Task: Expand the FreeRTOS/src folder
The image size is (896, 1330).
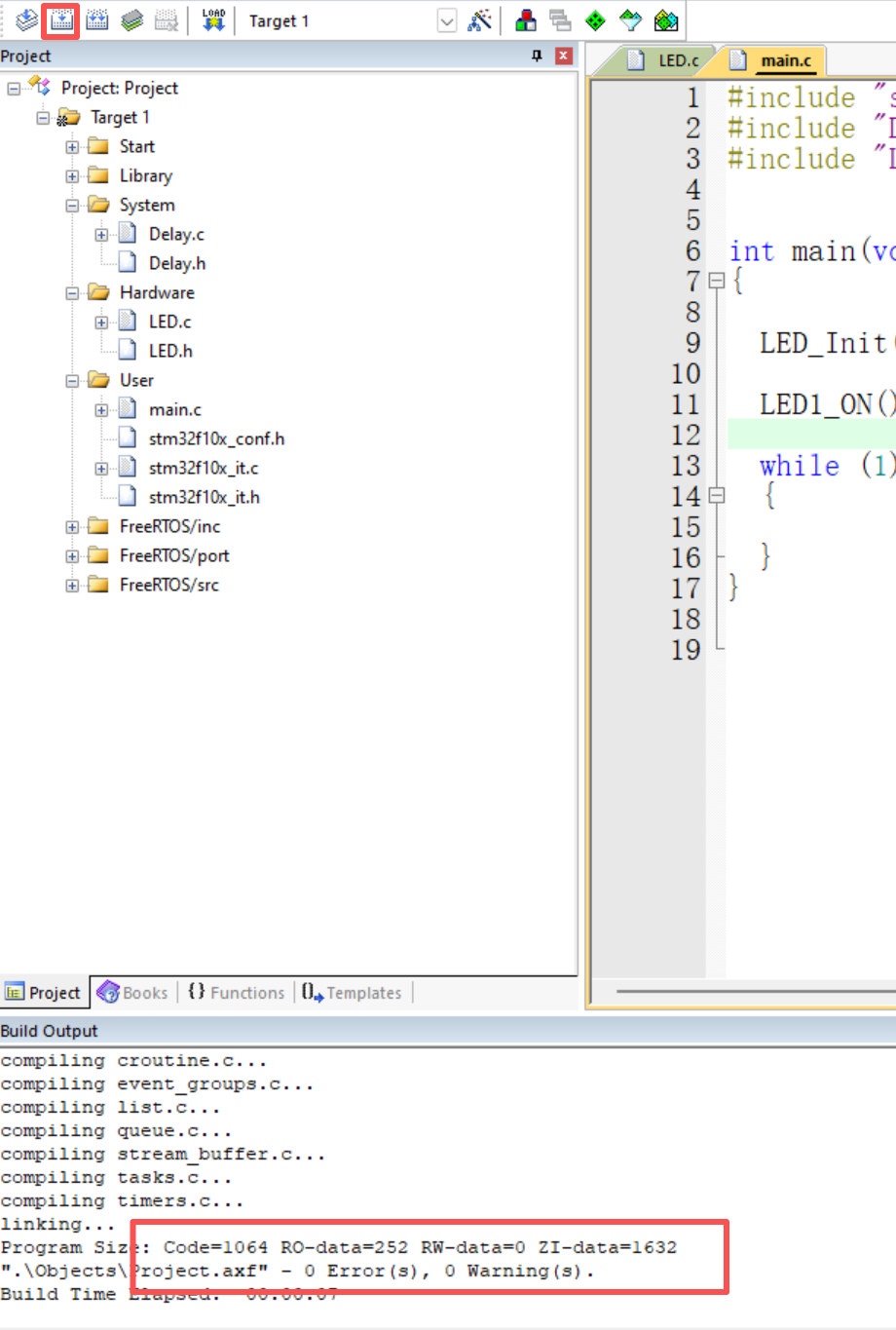Action: 72,586
